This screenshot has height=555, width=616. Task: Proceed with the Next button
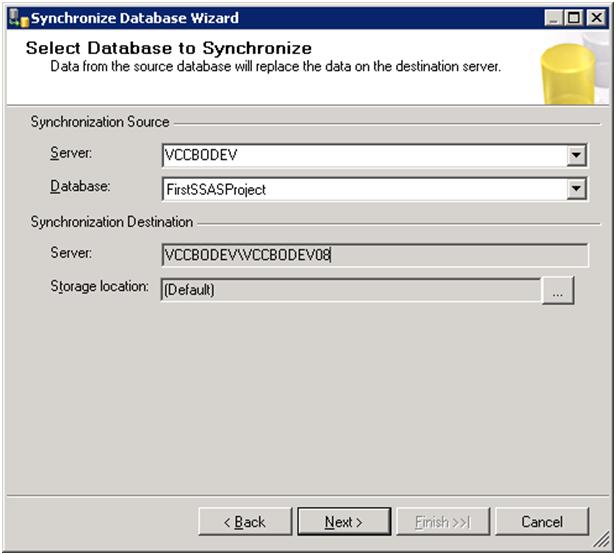point(344,522)
